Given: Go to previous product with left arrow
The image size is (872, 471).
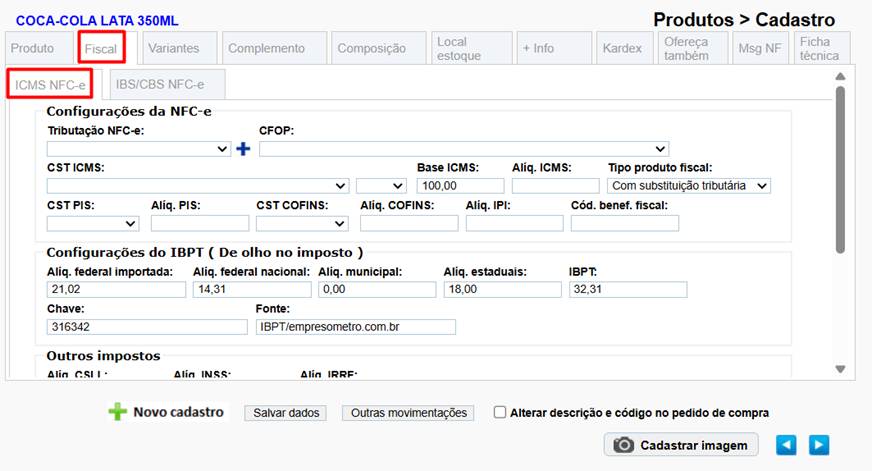Looking at the screenshot, I should coord(786,445).
